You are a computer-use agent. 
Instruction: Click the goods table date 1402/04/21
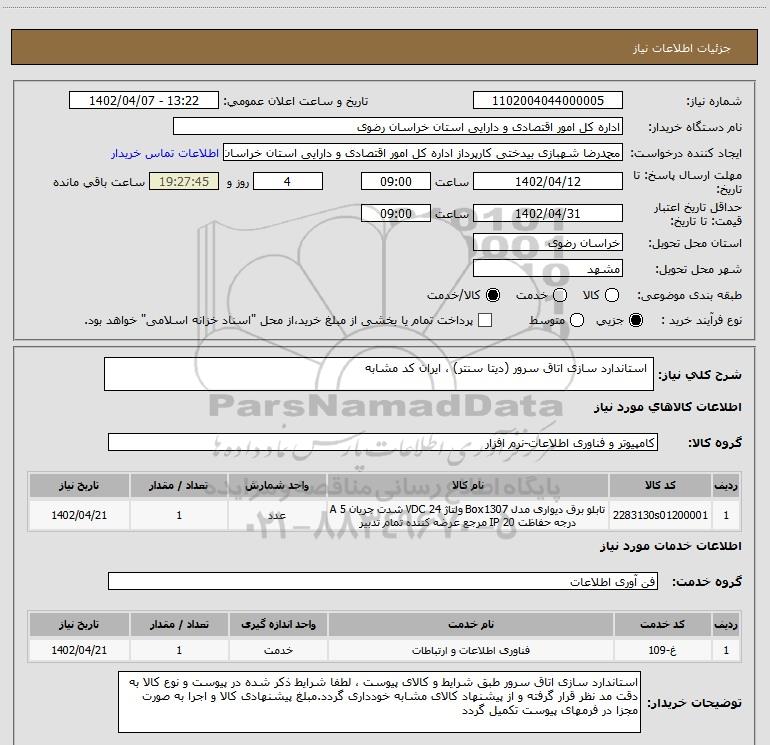point(79,515)
